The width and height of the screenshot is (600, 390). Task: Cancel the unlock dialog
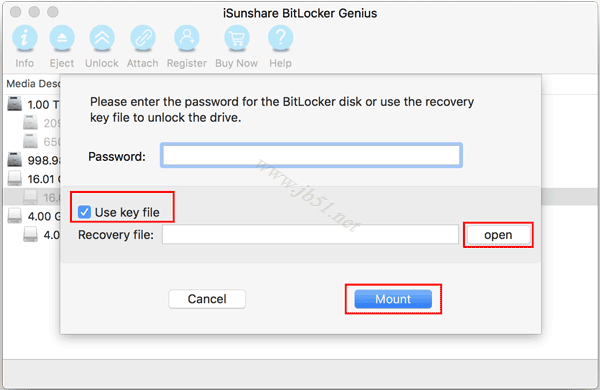point(207,299)
